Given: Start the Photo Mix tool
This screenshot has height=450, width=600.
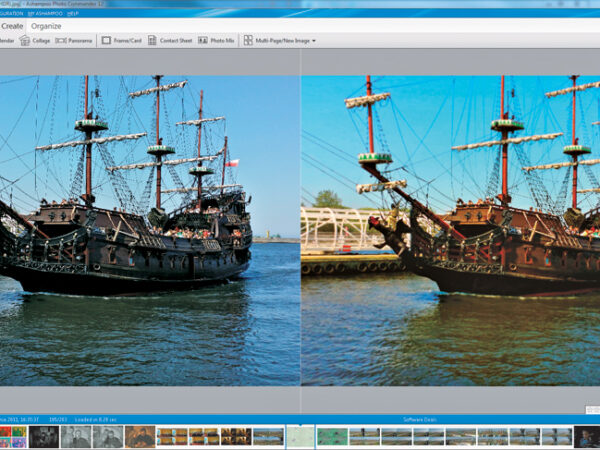Looking at the screenshot, I should (x=215, y=41).
